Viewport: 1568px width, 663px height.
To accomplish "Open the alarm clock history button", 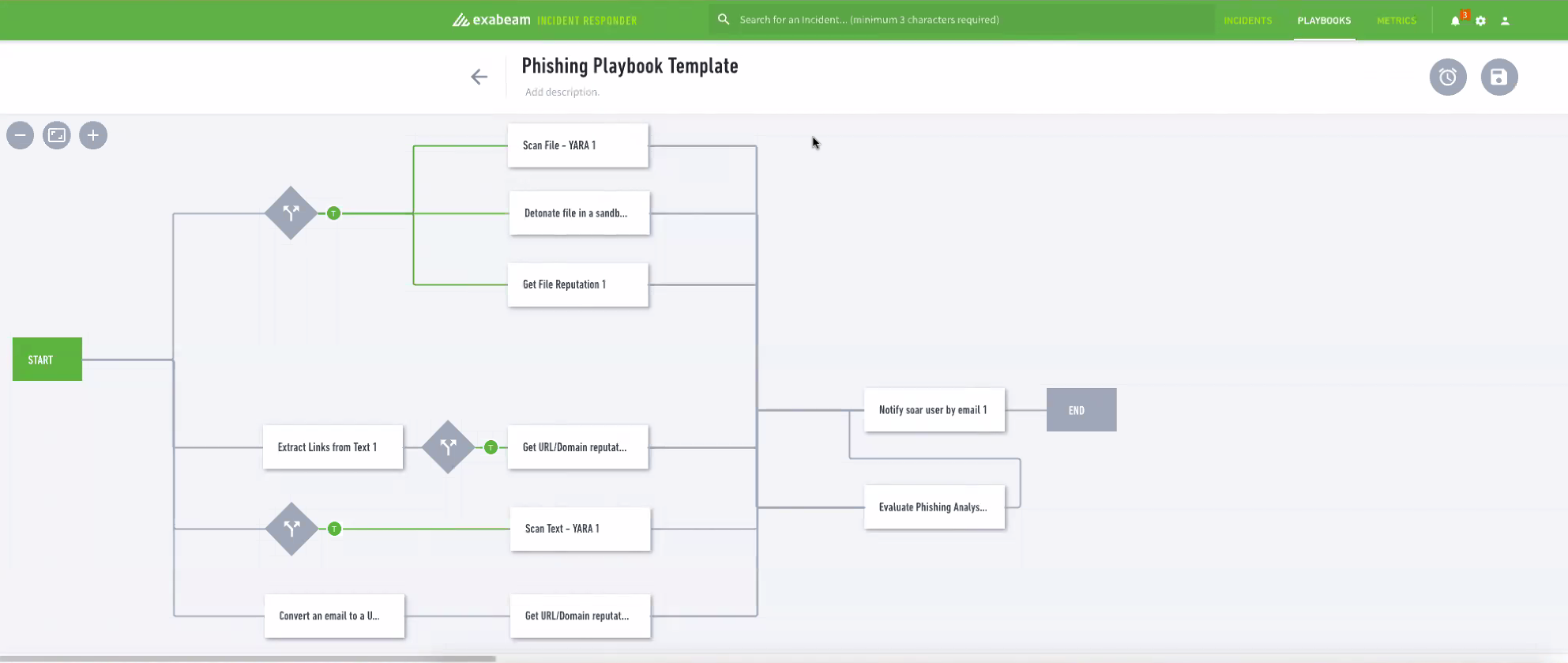I will pos(1448,77).
